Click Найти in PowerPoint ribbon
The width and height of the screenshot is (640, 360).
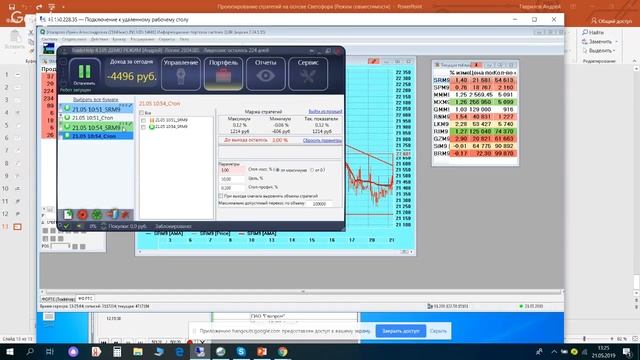(x=593, y=32)
